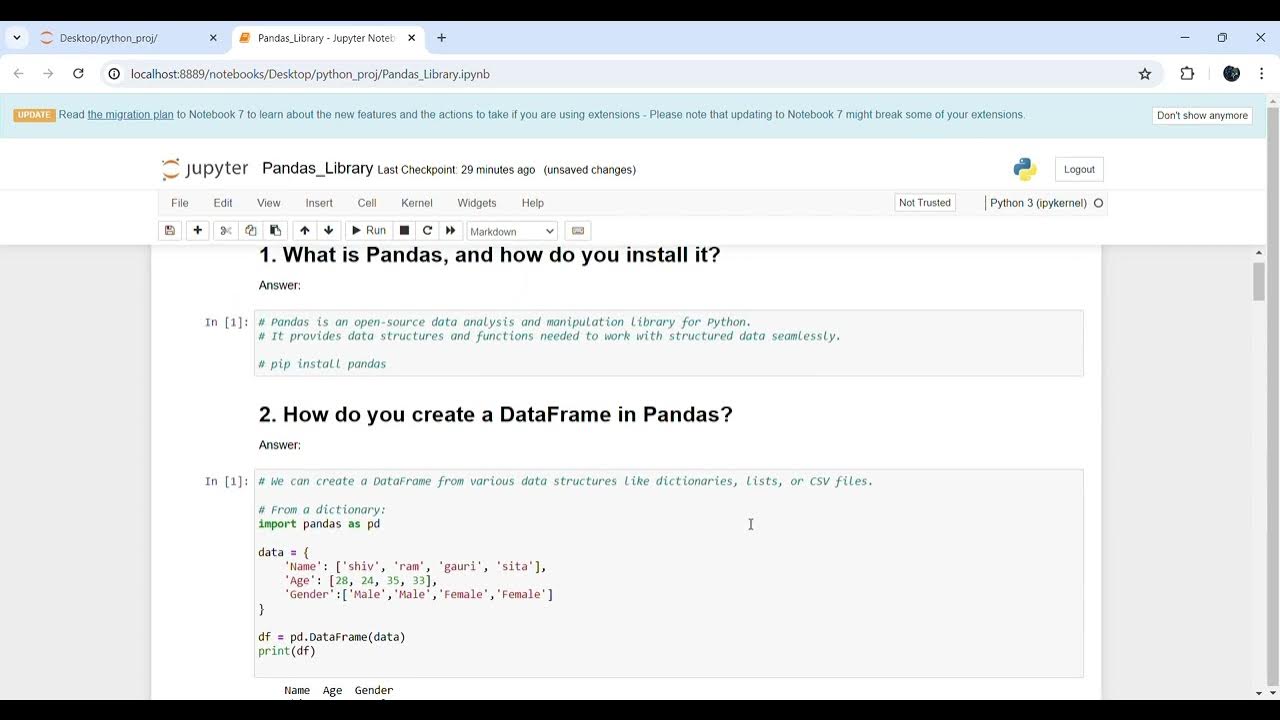Close the Desktop/python_proj/ tab

(213, 38)
